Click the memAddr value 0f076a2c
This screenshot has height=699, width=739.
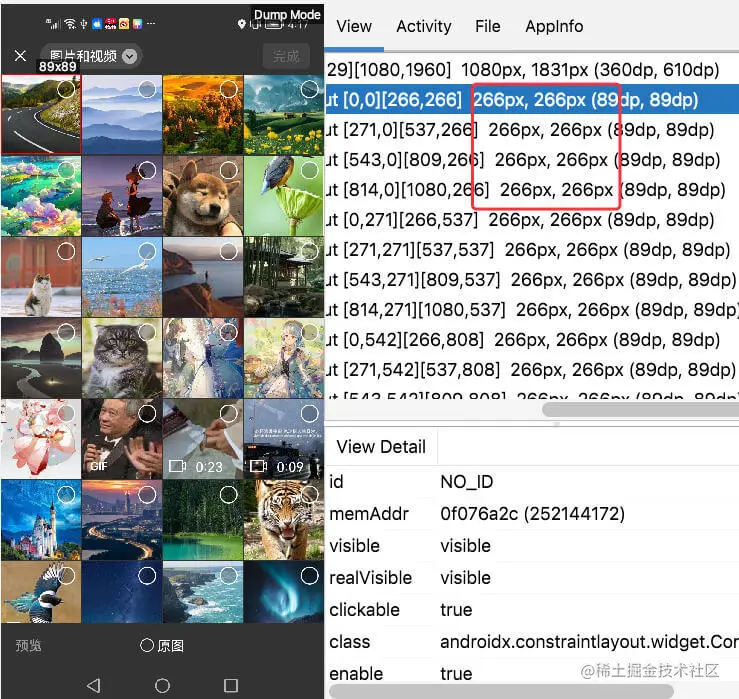tap(532, 514)
